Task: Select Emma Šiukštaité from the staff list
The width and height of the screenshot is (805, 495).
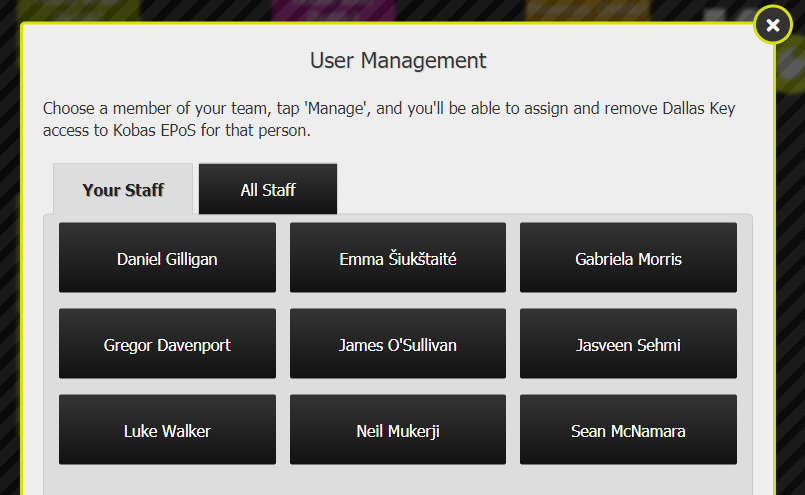Action: click(x=398, y=258)
